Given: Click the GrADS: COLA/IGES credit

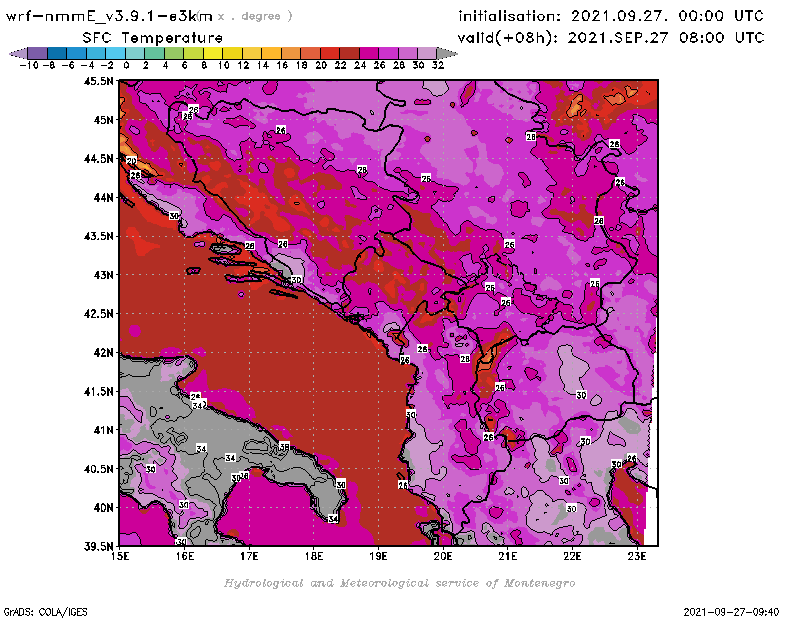Looking at the screenshot, I should [x=45, y=612].
